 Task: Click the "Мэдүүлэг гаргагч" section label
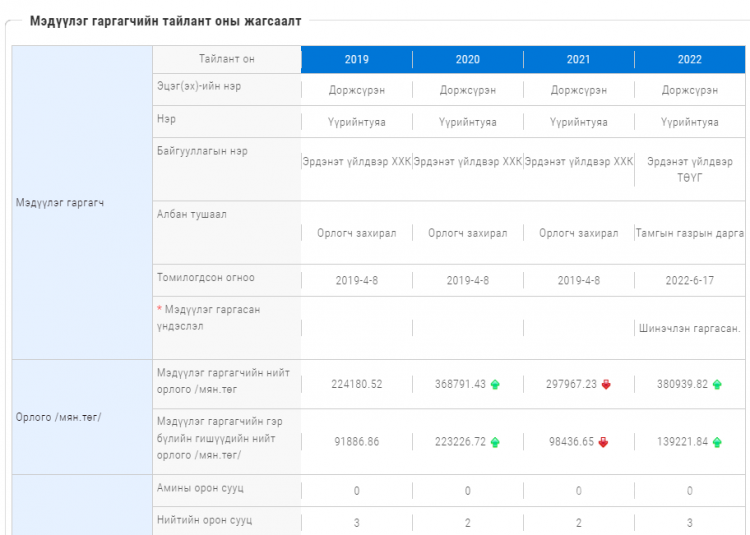click(62, 203)
